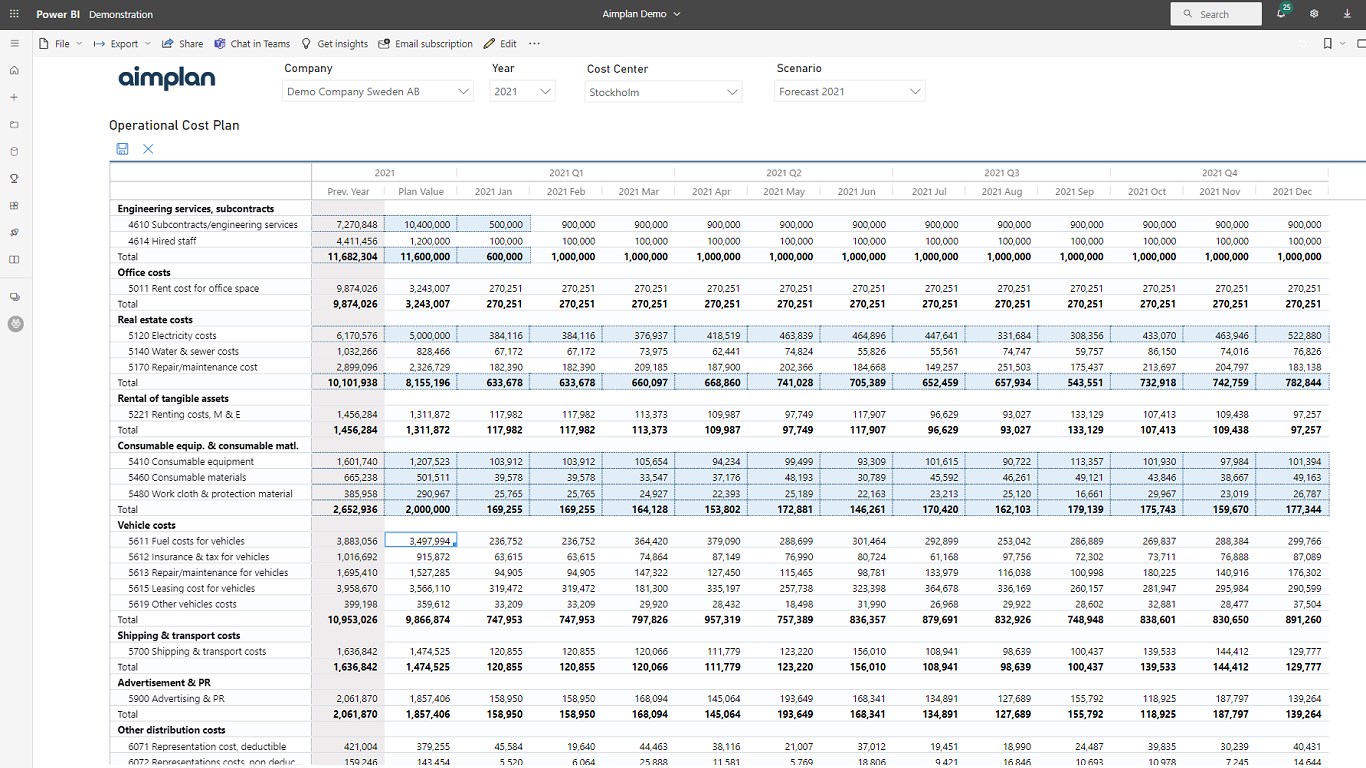Open the File menu
1366x768 pixels.
[x=60, y=44]
